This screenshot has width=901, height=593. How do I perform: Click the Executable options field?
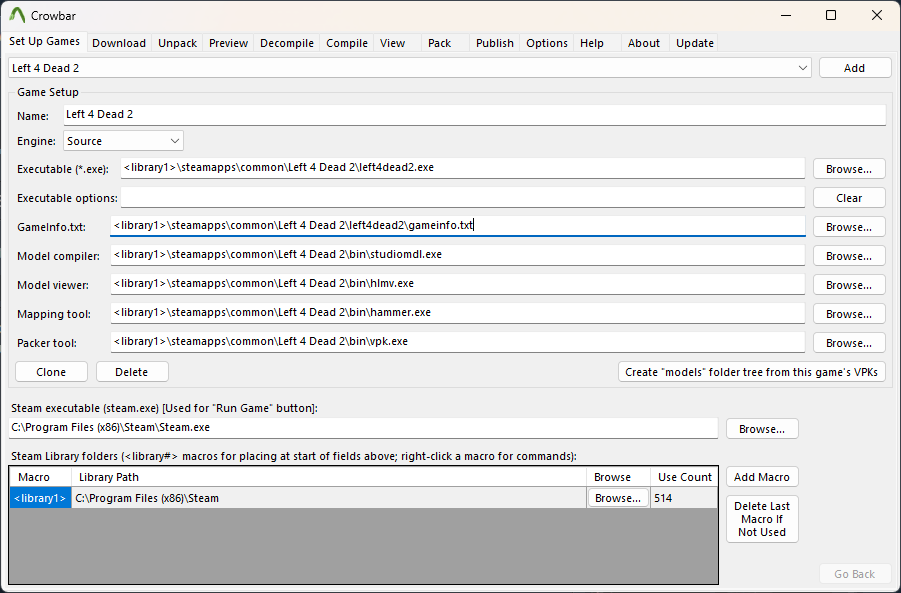click(463, 197)
